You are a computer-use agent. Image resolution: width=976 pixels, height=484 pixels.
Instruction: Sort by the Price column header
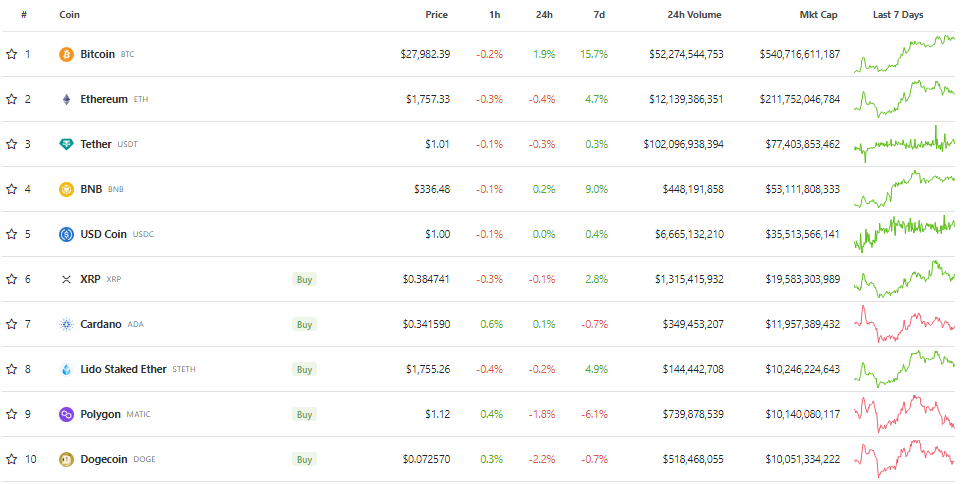point(436,15)
